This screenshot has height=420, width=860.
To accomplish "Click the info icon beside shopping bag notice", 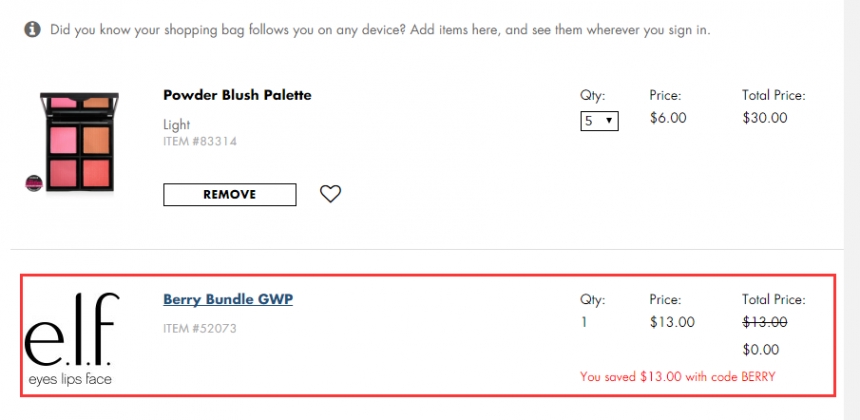I will (x=32, y=30).
